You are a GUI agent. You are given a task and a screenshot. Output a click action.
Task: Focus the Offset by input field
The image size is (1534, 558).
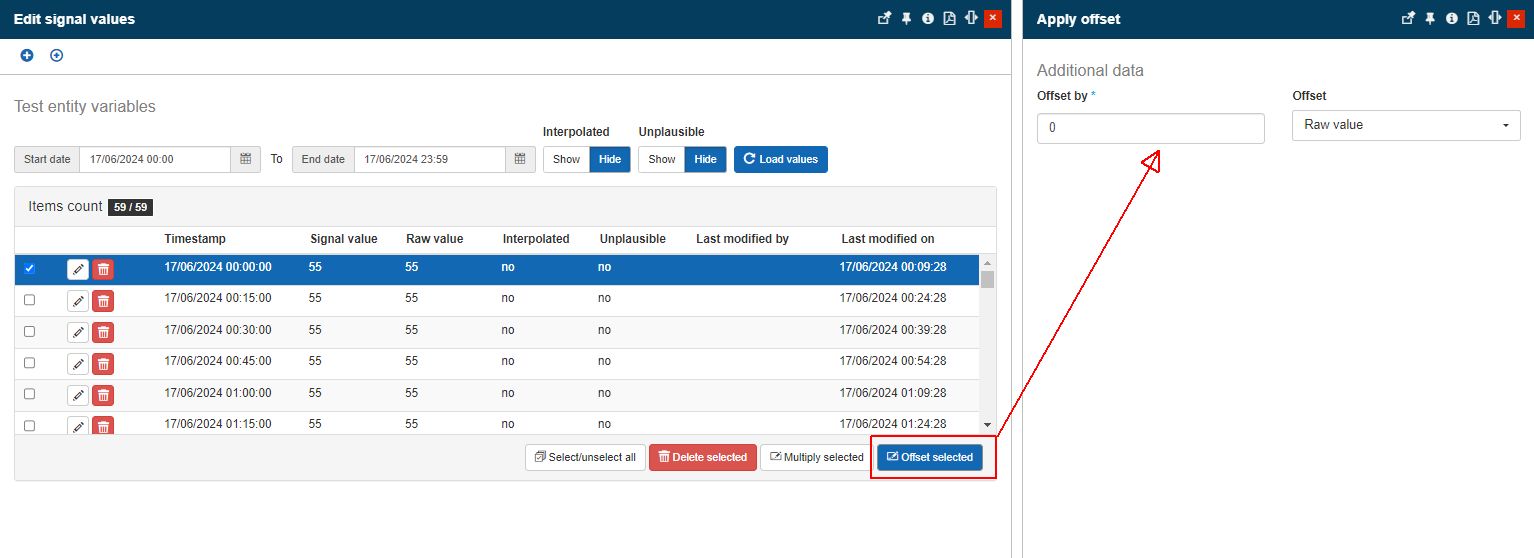coord(1150,128)
